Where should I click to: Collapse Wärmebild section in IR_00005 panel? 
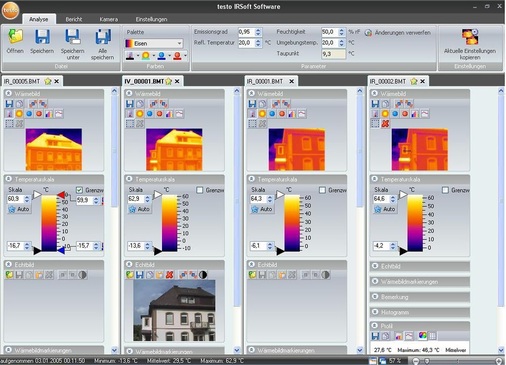coord(9,93)
